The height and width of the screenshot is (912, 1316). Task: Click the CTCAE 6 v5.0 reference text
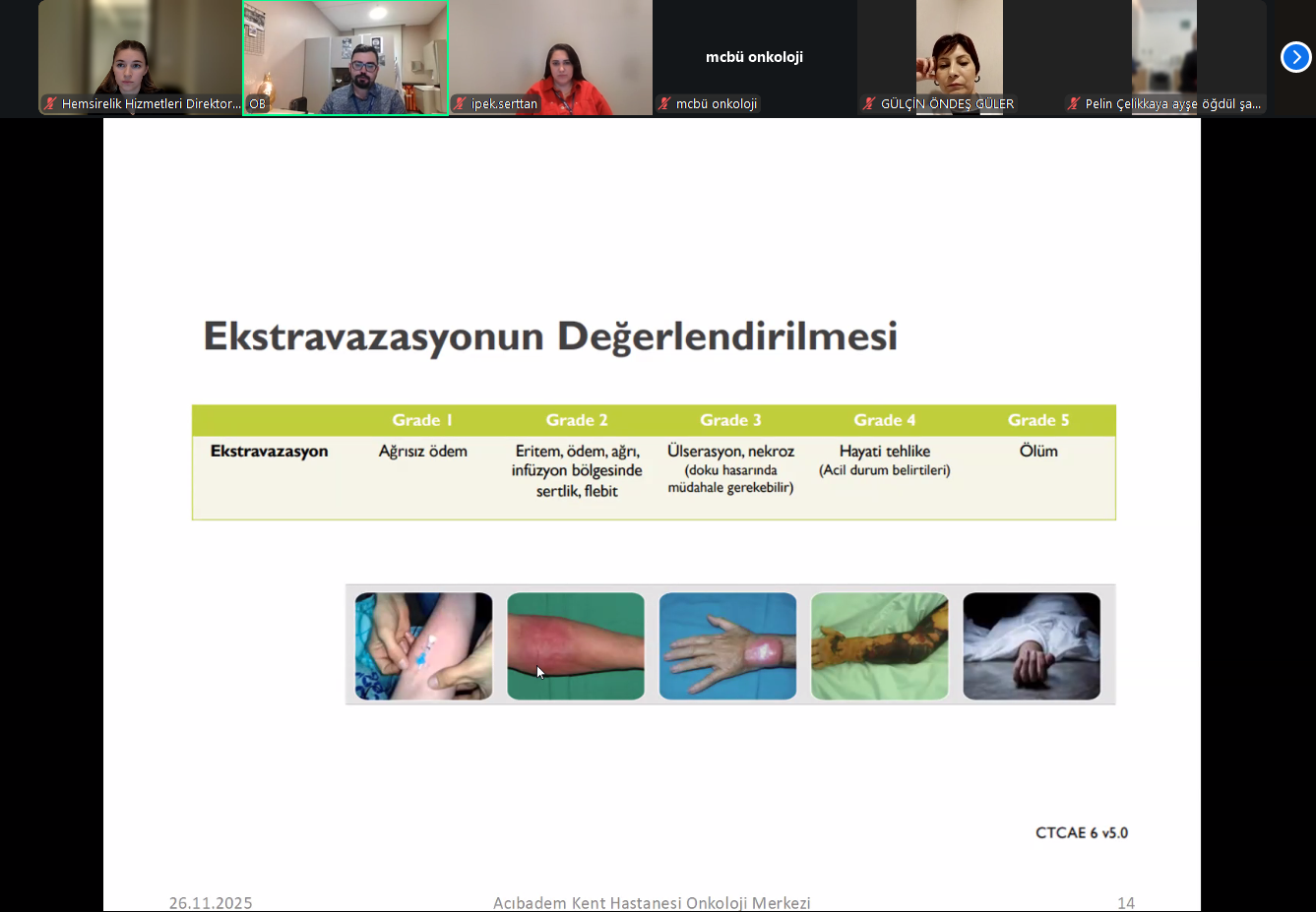1081,832
